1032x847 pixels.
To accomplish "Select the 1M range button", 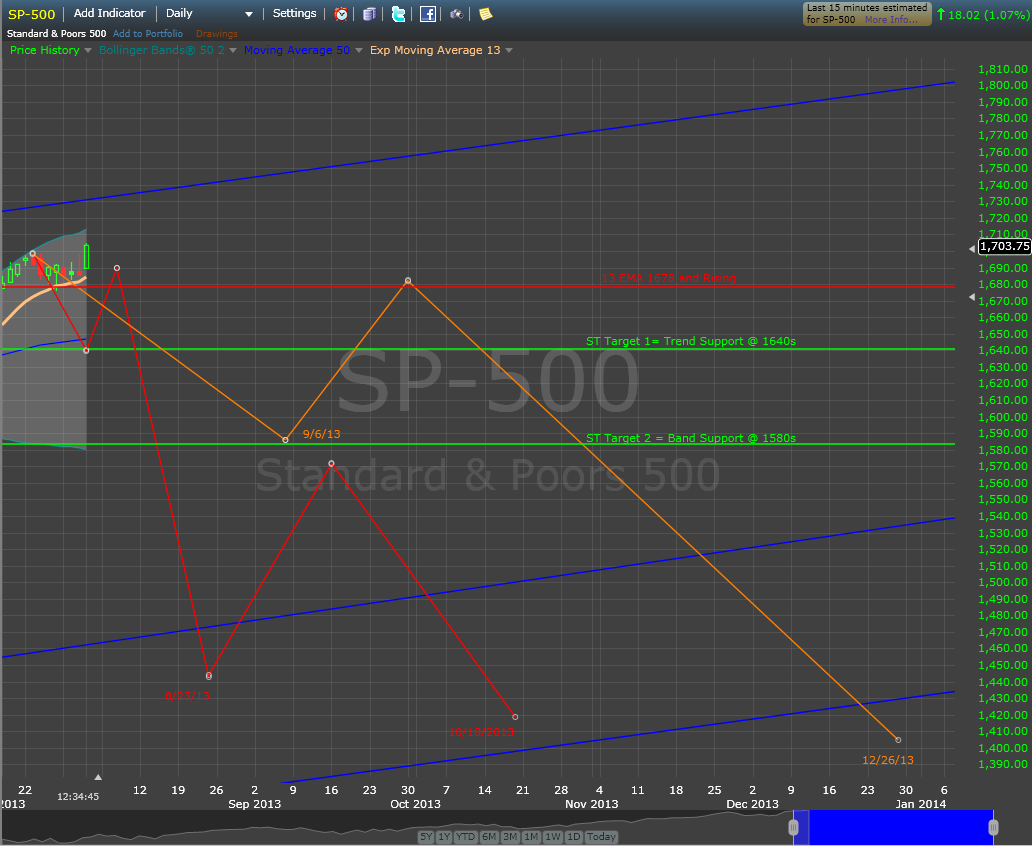I will (531, 837).
